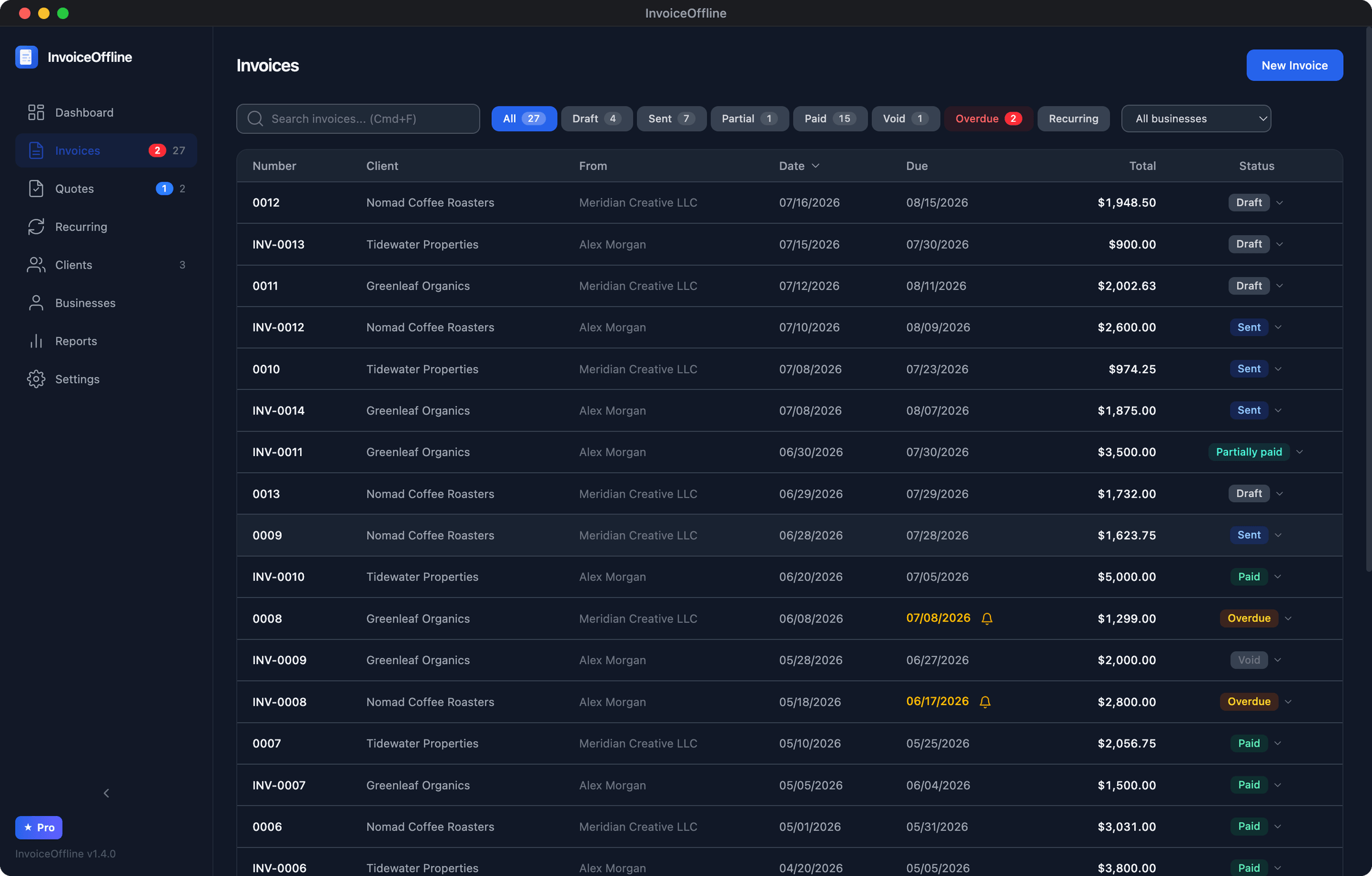This screenshot has height=876, width=1372.
Task: Click the Total column header
Action: [x=1142, y=166]
